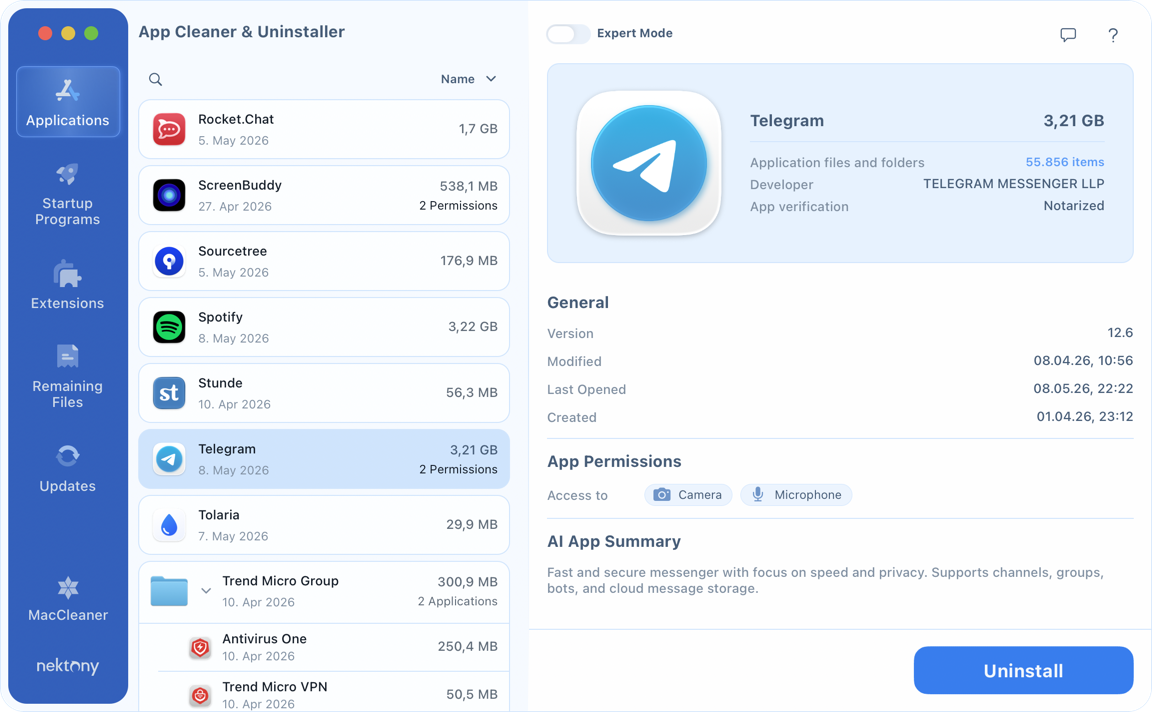Click the Spotify app icon
This screenshot has width=1152, height=712.
(x=169, y=327)
